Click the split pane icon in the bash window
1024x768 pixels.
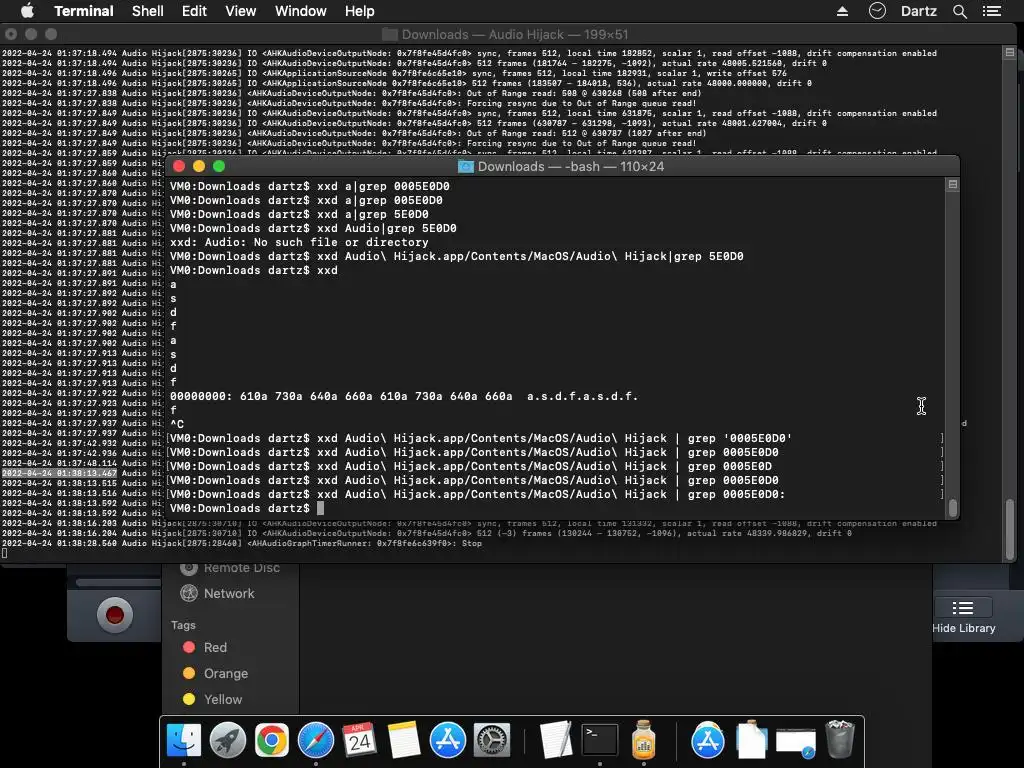click(953, 185)
